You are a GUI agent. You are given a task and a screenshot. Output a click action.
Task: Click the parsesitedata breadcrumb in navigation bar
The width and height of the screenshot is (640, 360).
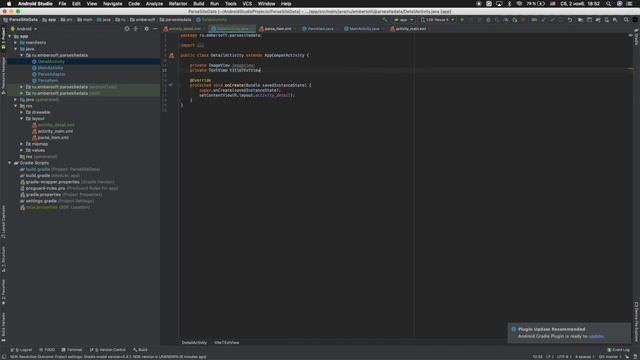[x=176, y=20]
